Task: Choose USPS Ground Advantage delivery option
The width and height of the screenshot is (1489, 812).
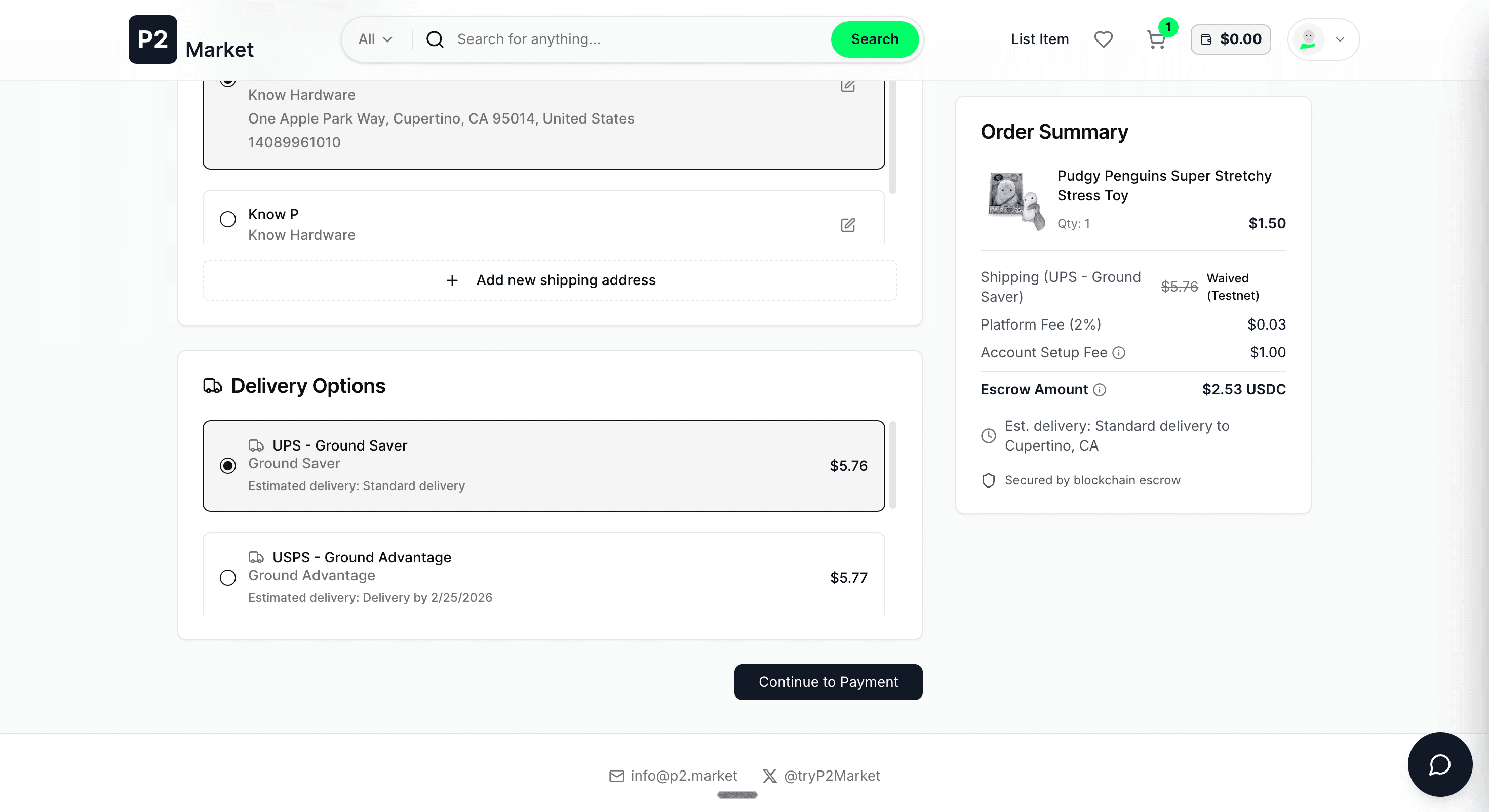Action: click(x=228, y=577)
